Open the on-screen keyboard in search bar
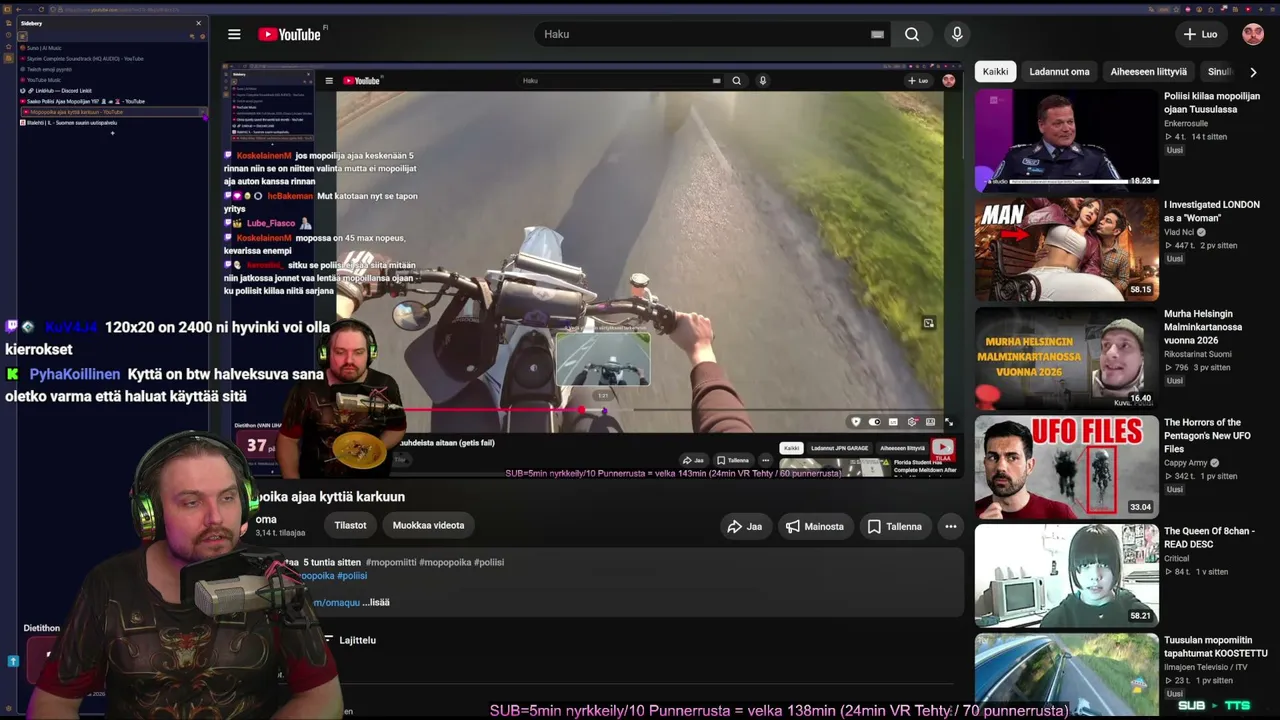This screenshot has height=720, width=1280. point(877,34)
